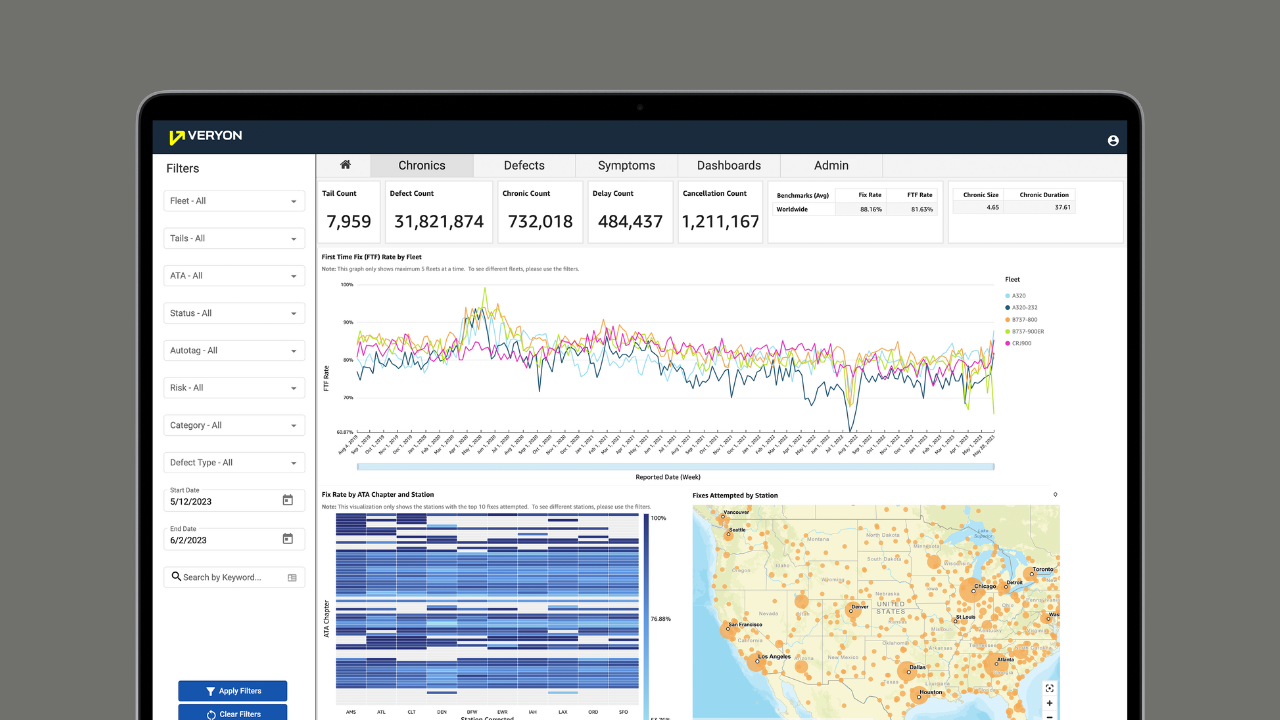Recenter the map with the focus icon
Viewport: 1280px width, 720px height.
tap(1049, 688)
